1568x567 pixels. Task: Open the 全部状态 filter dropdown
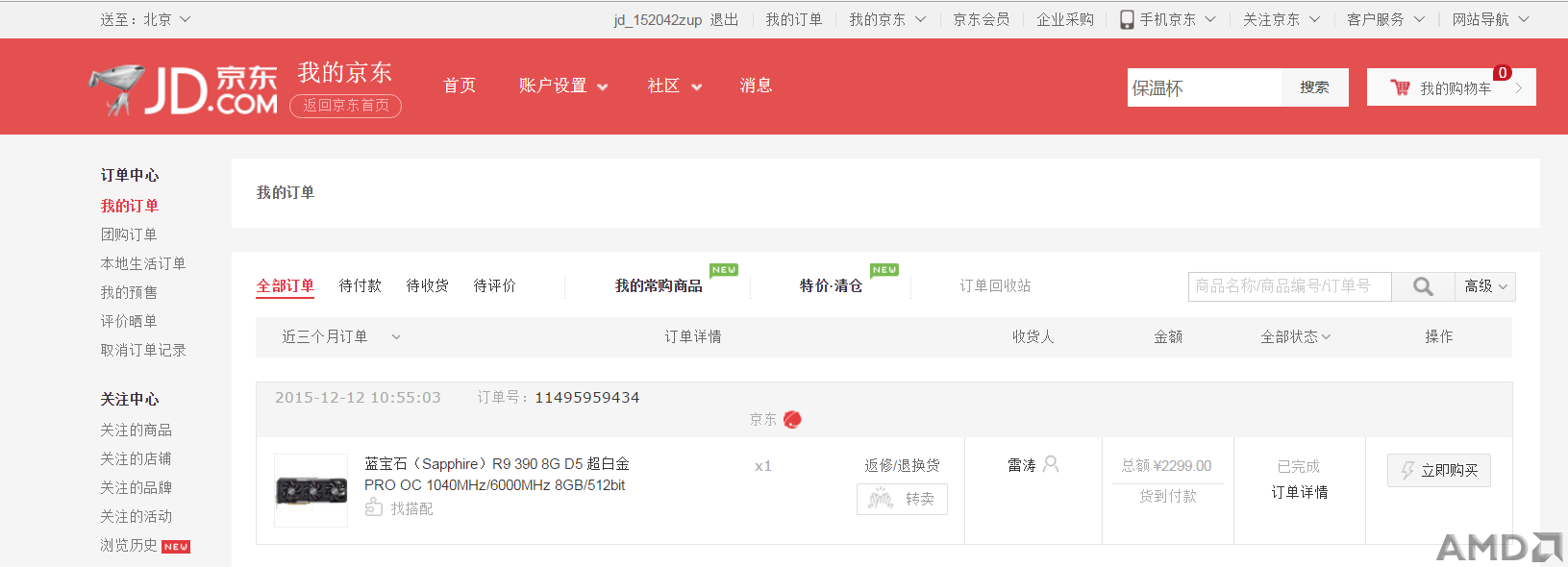(1296, 336)
